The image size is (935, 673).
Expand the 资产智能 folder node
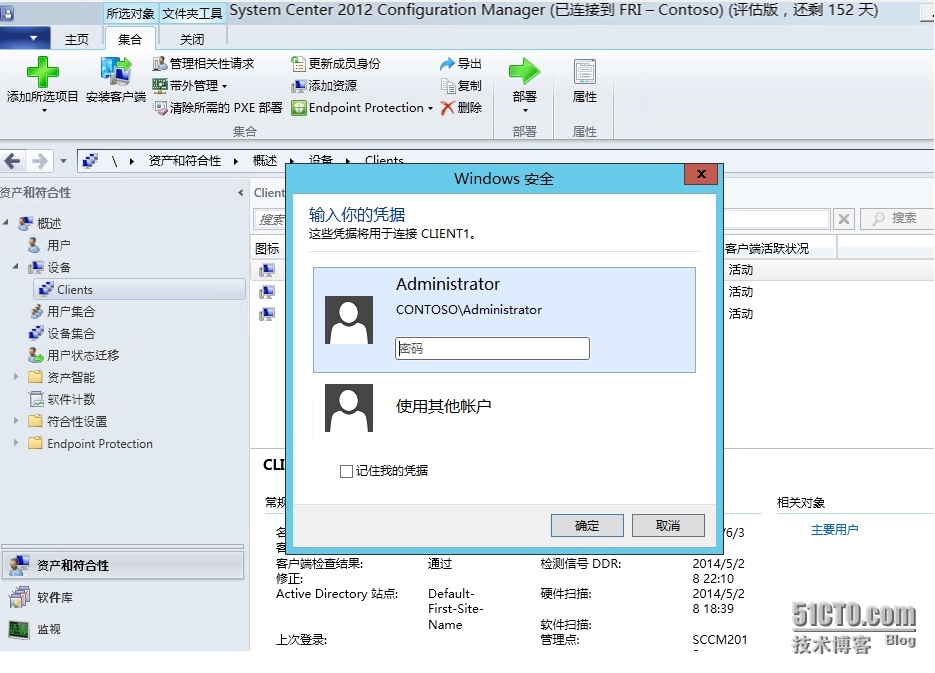tap(16, 377)
